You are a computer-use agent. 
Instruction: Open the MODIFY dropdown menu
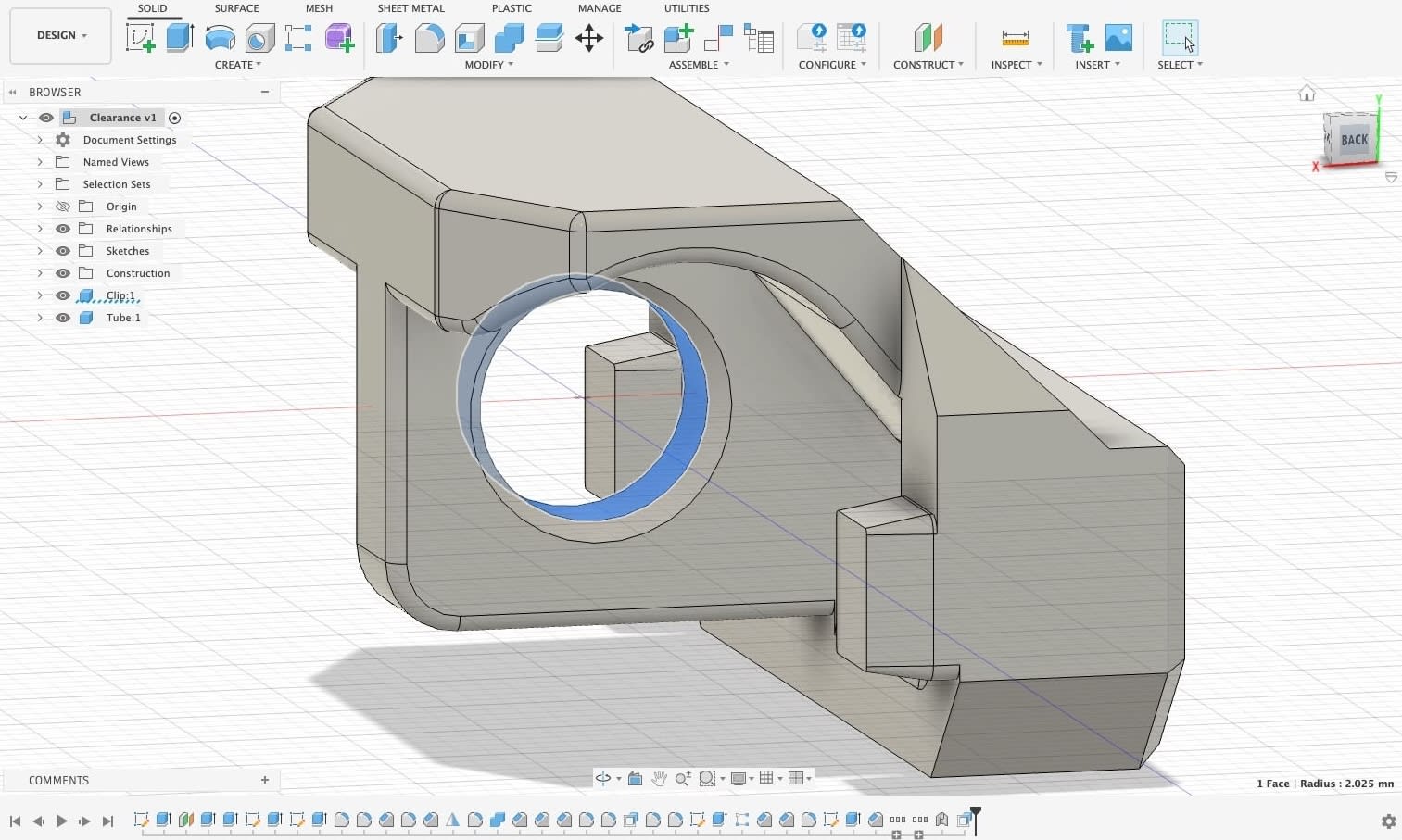(x=489, y=65)
